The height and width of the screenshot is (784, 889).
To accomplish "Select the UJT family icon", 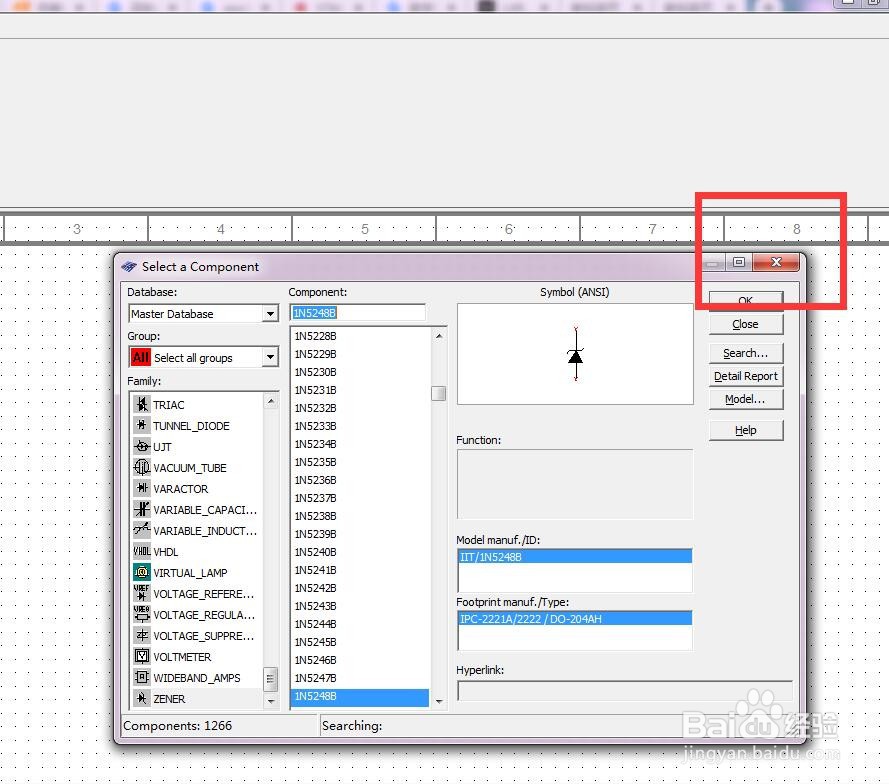I will 142,446.
